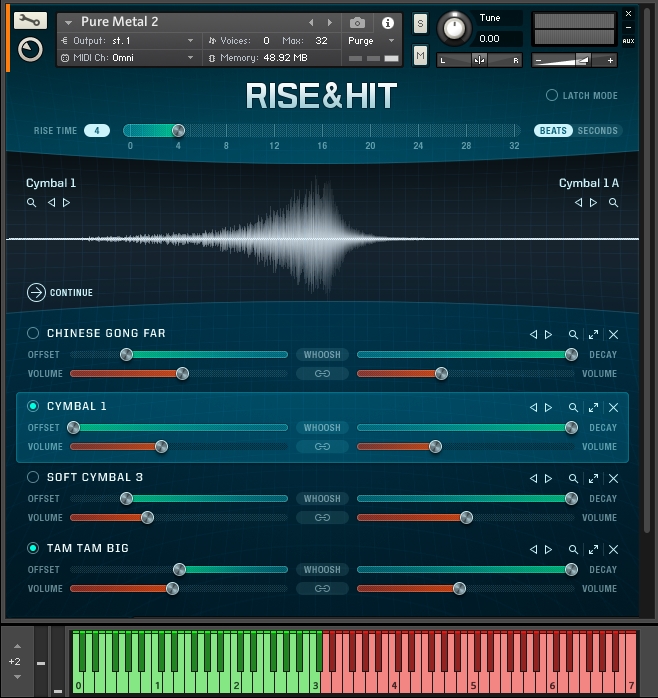The image size is (658, 698).
Task: Solo the instrument with S button
Action: coord(420,24)
